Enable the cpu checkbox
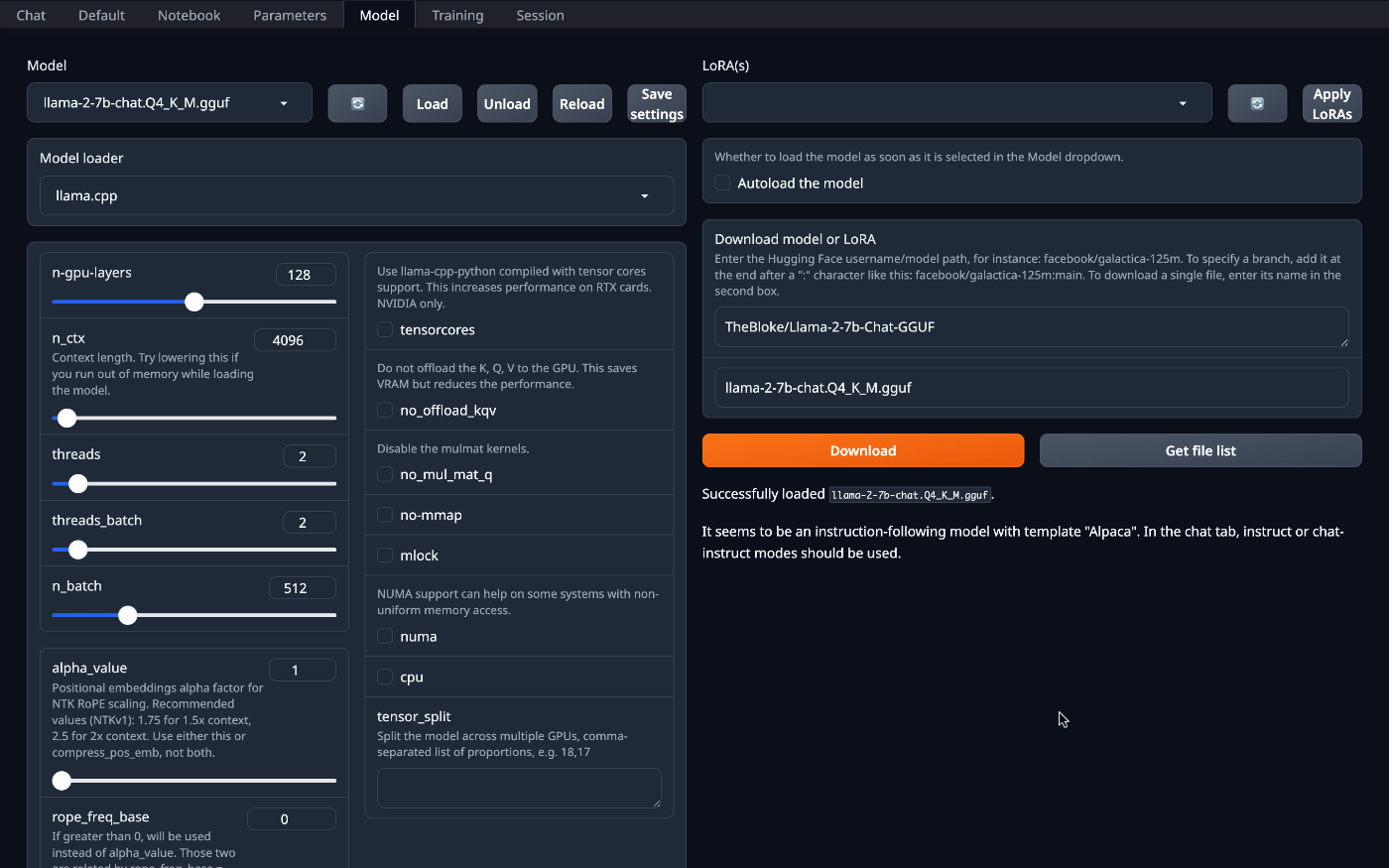Image resolution: width=1389 pixels, height=868 pixels. pos(385,677)
